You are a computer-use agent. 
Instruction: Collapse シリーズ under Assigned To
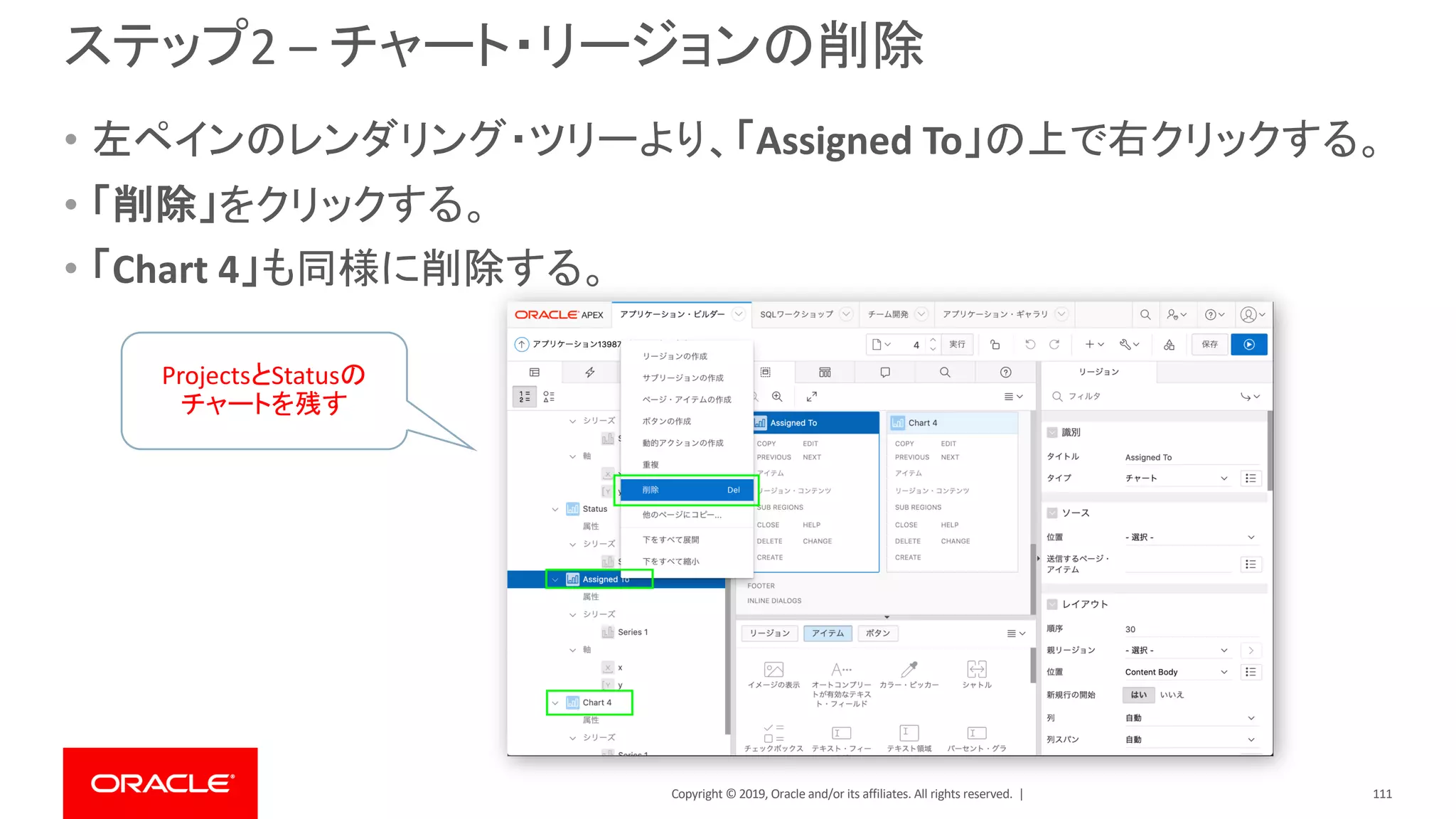572,614
